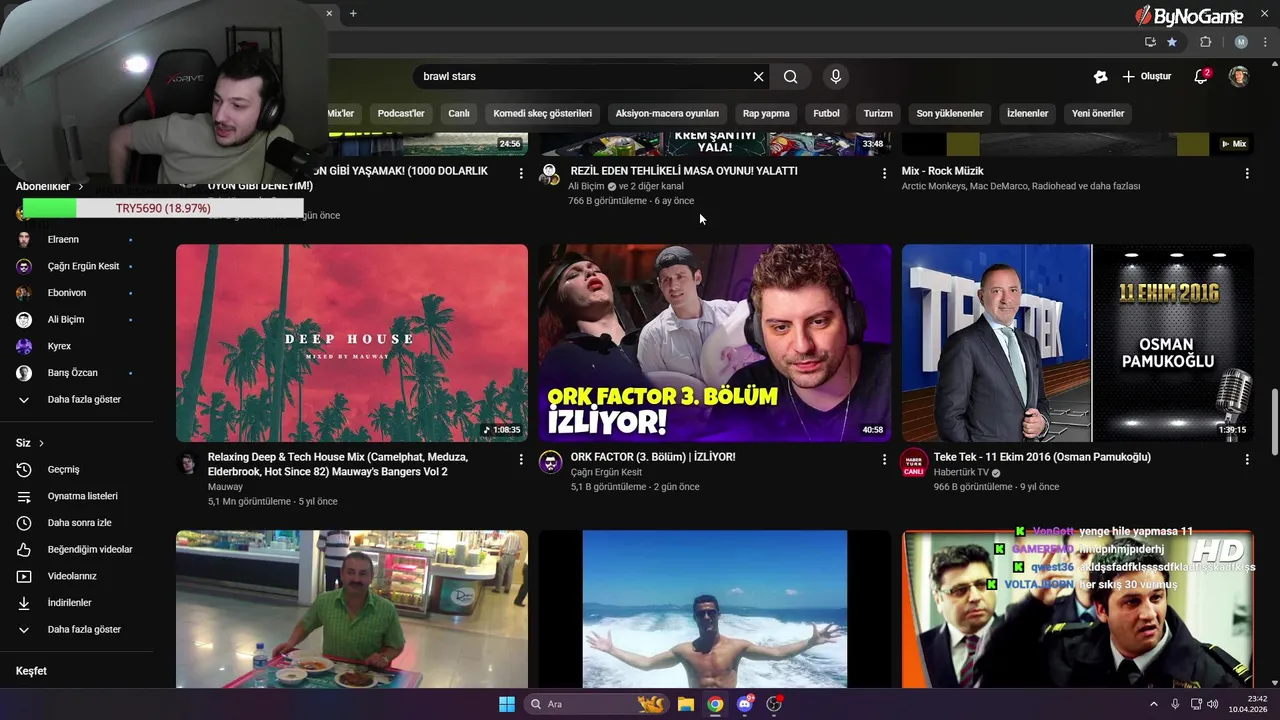
Task: Click the install app icon in address bar
Action: (x=1150, y=42)
